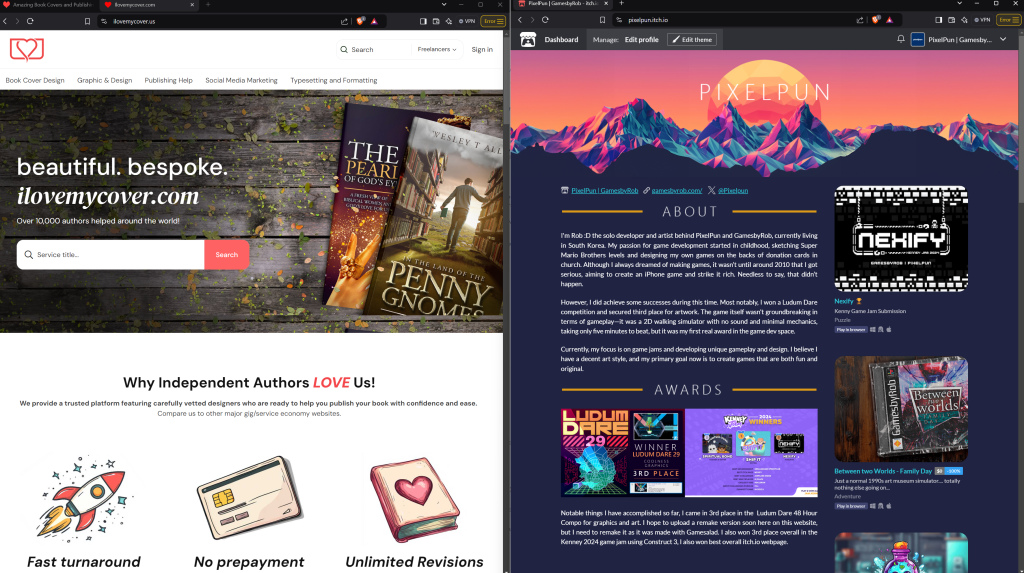Image resolution: width=1024 pixels, height=573 pixels.
Task: Open the Error menu in the pixelpun window
Action: point(1008,20)
